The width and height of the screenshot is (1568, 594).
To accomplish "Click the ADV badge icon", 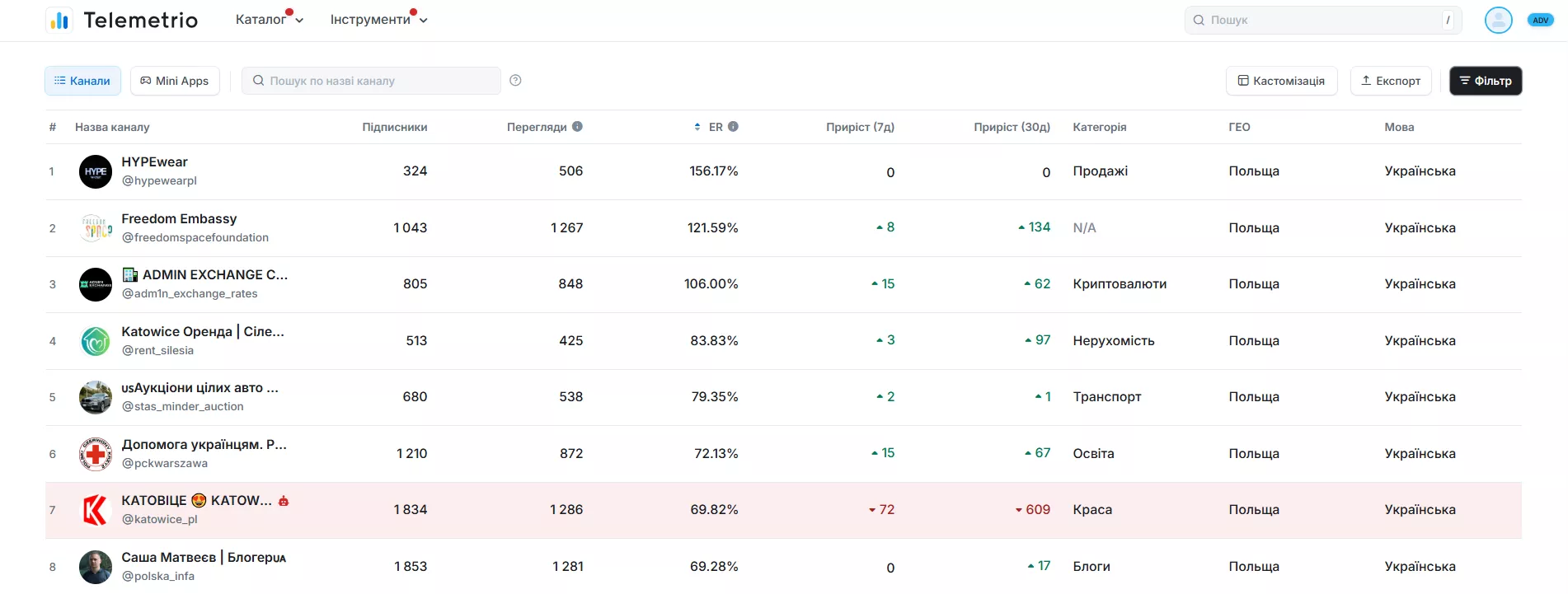I will 1540,20.
